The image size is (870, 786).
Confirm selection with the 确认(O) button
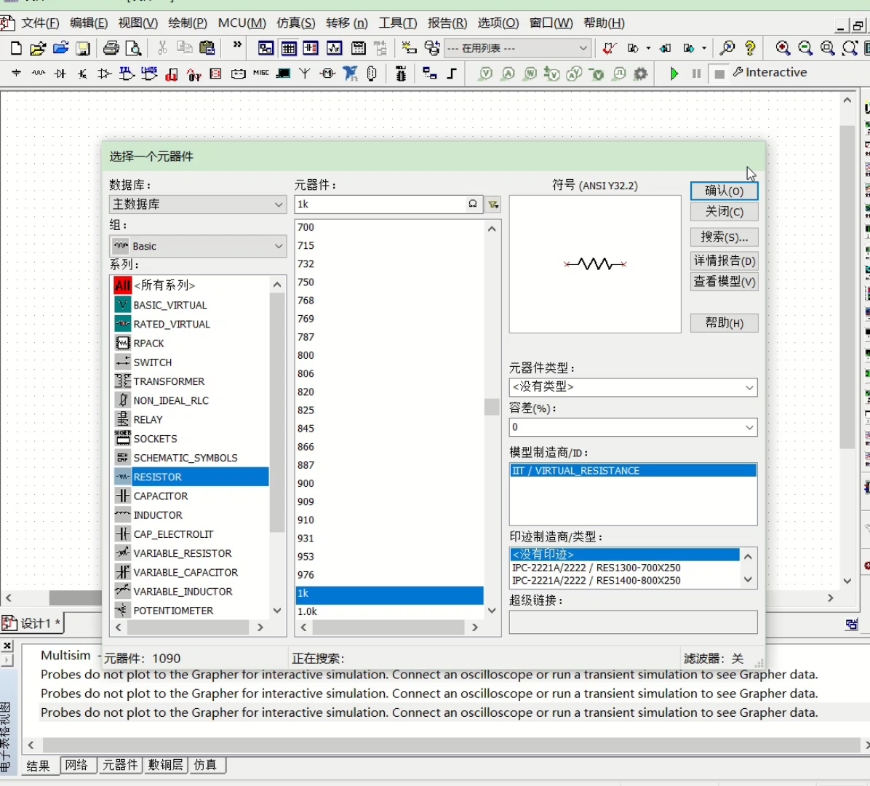click(723, 191)
